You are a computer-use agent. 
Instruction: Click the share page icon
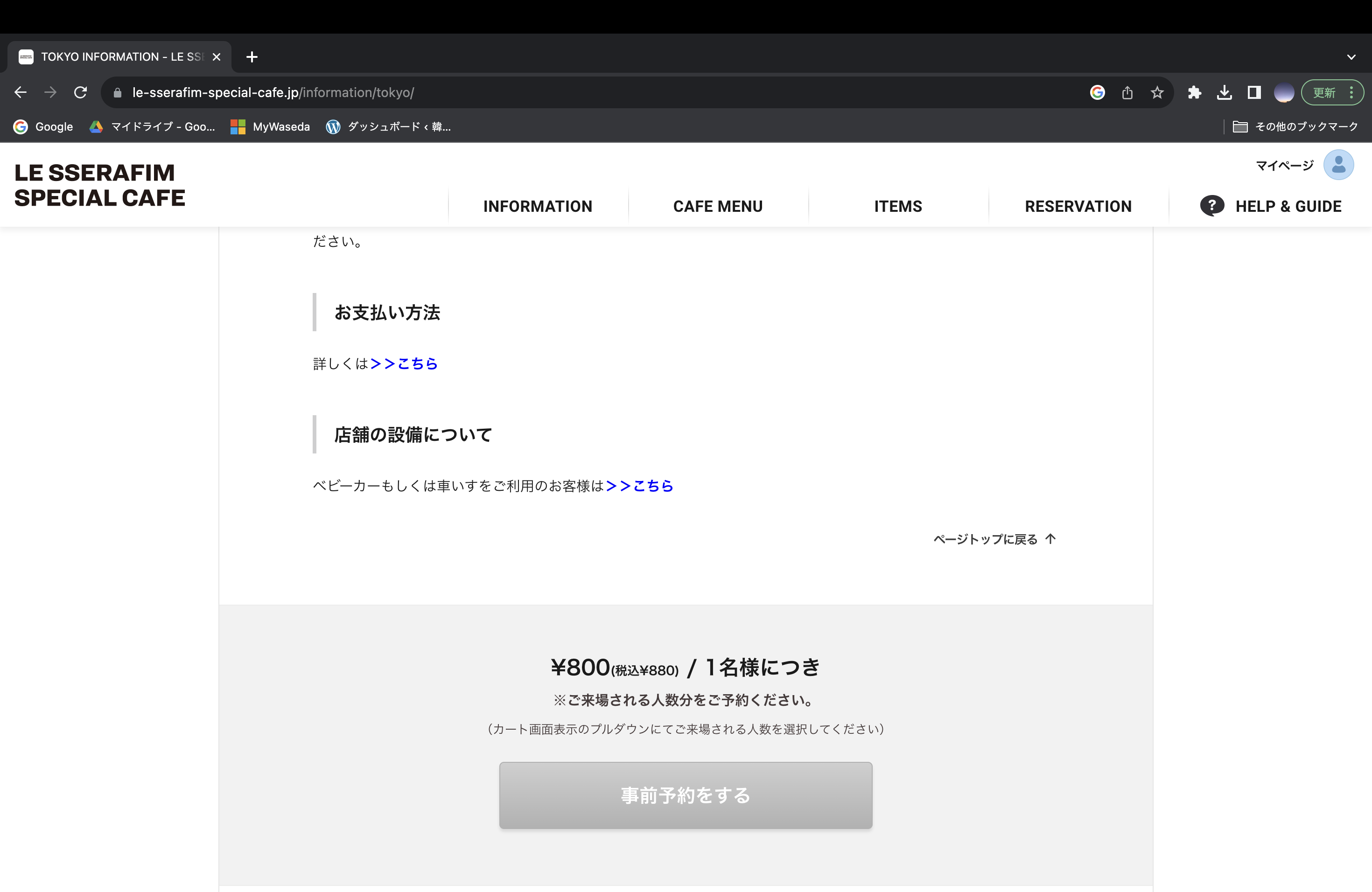pyautogui.click(x=1127, y=92)
